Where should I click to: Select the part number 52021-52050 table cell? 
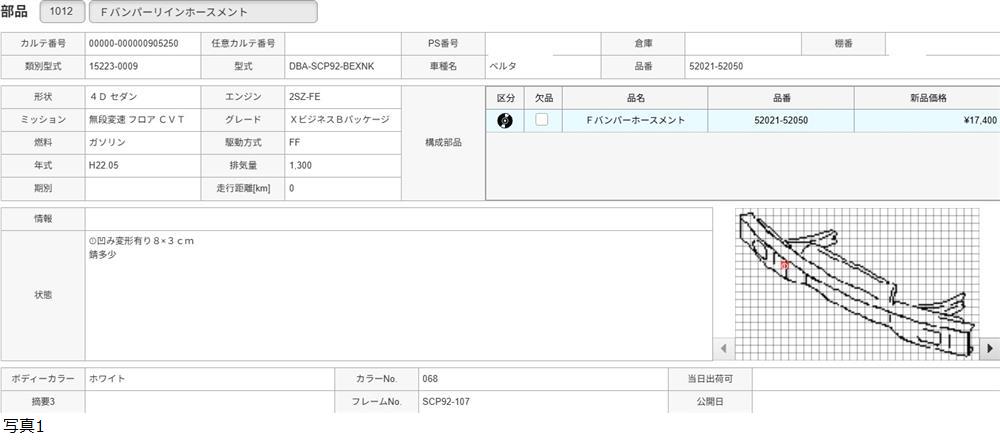click(x=781, y=120)
